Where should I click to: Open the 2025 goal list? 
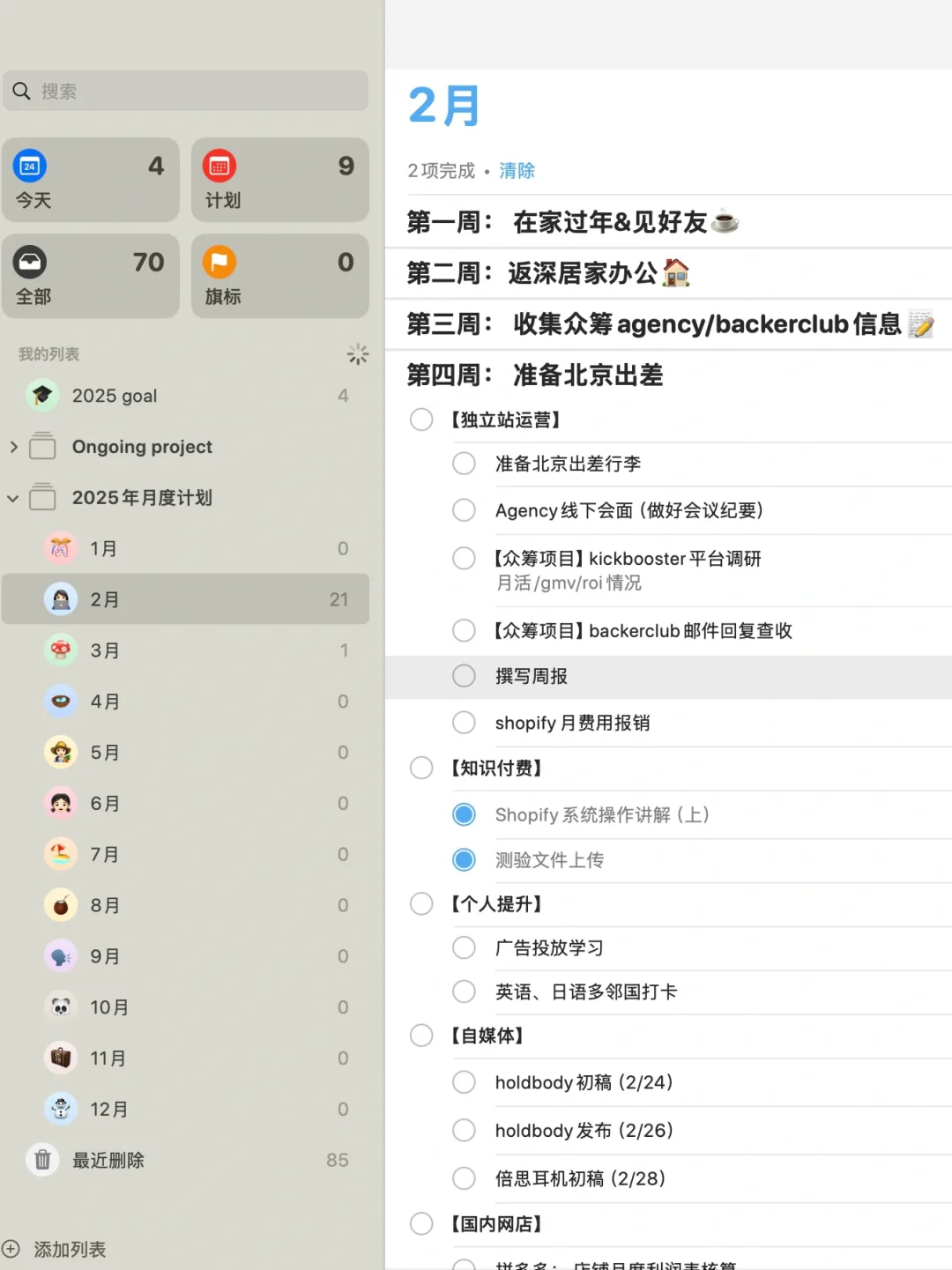115,396
